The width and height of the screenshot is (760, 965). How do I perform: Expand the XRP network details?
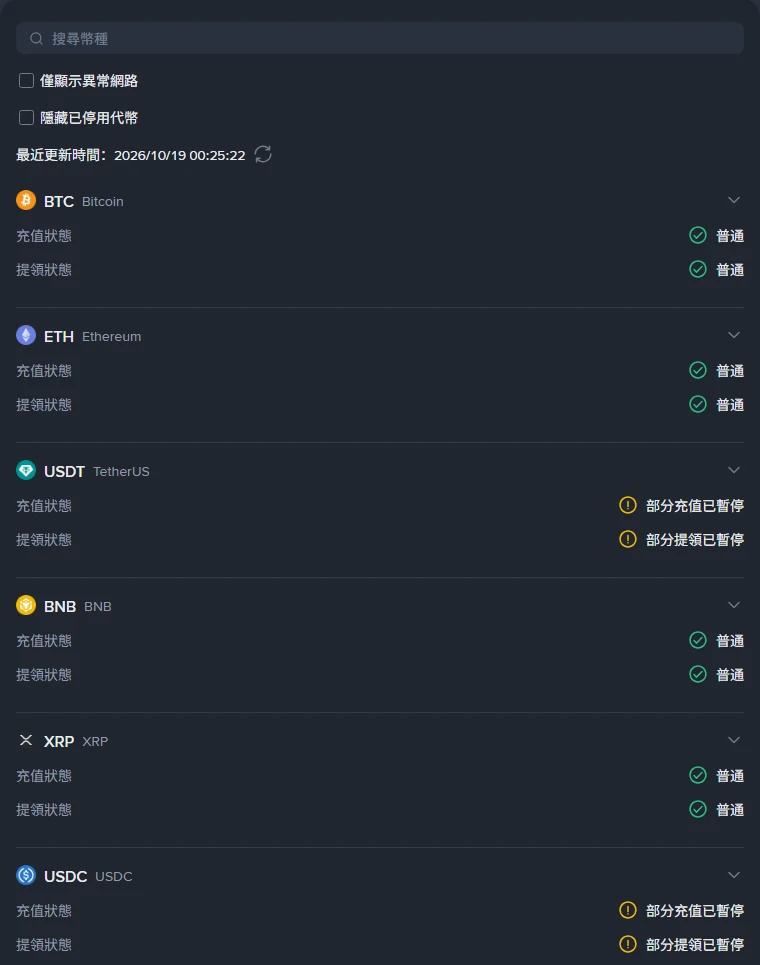[734, 740]
